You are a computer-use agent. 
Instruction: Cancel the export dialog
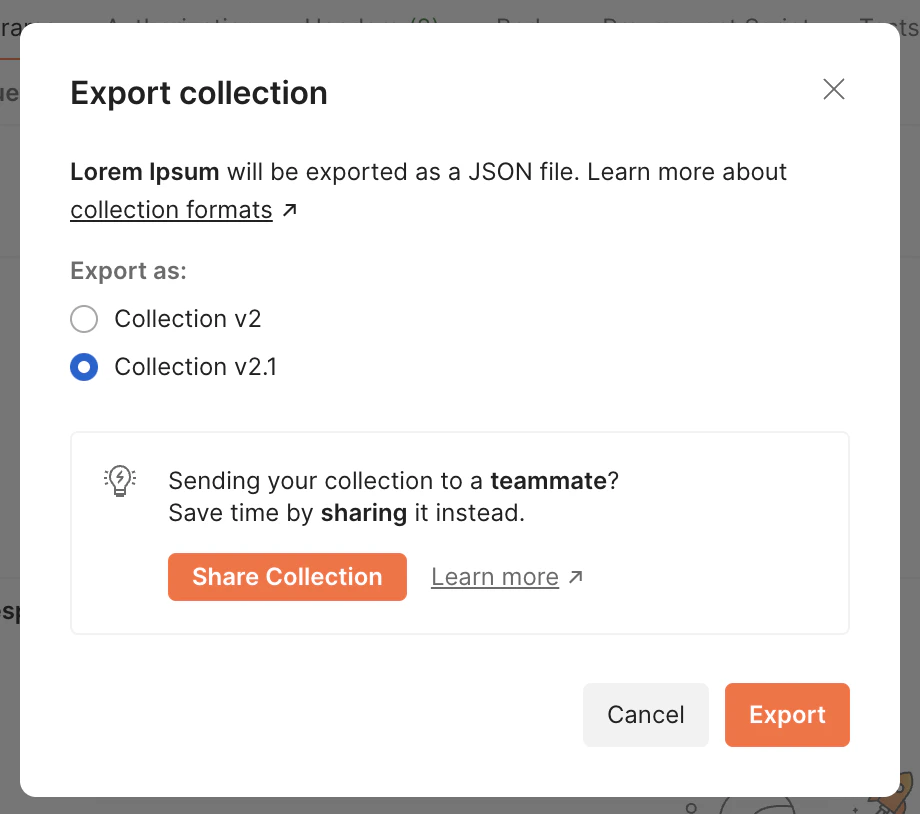pos(645,714)
